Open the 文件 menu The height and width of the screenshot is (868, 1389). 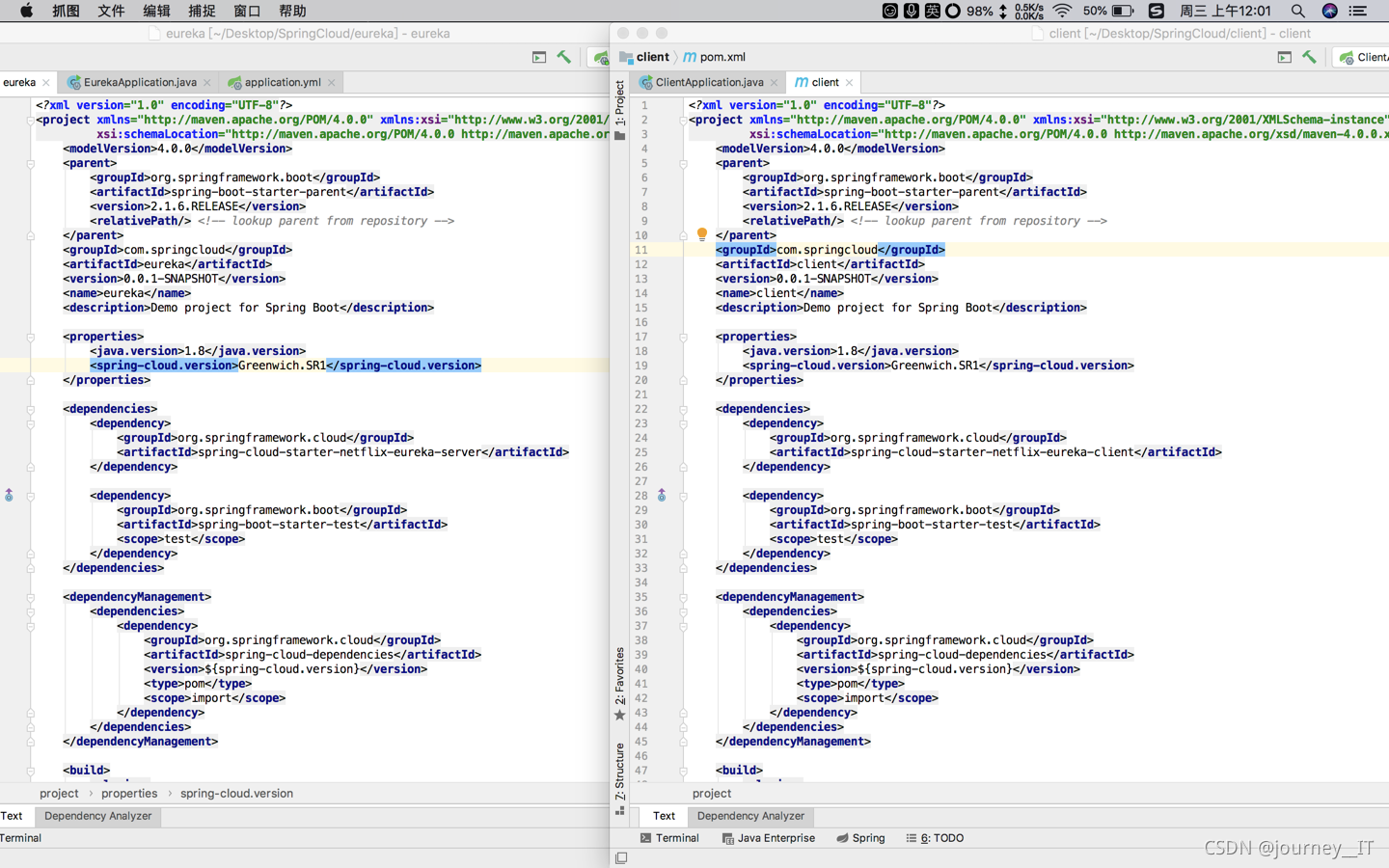point(111,11)
